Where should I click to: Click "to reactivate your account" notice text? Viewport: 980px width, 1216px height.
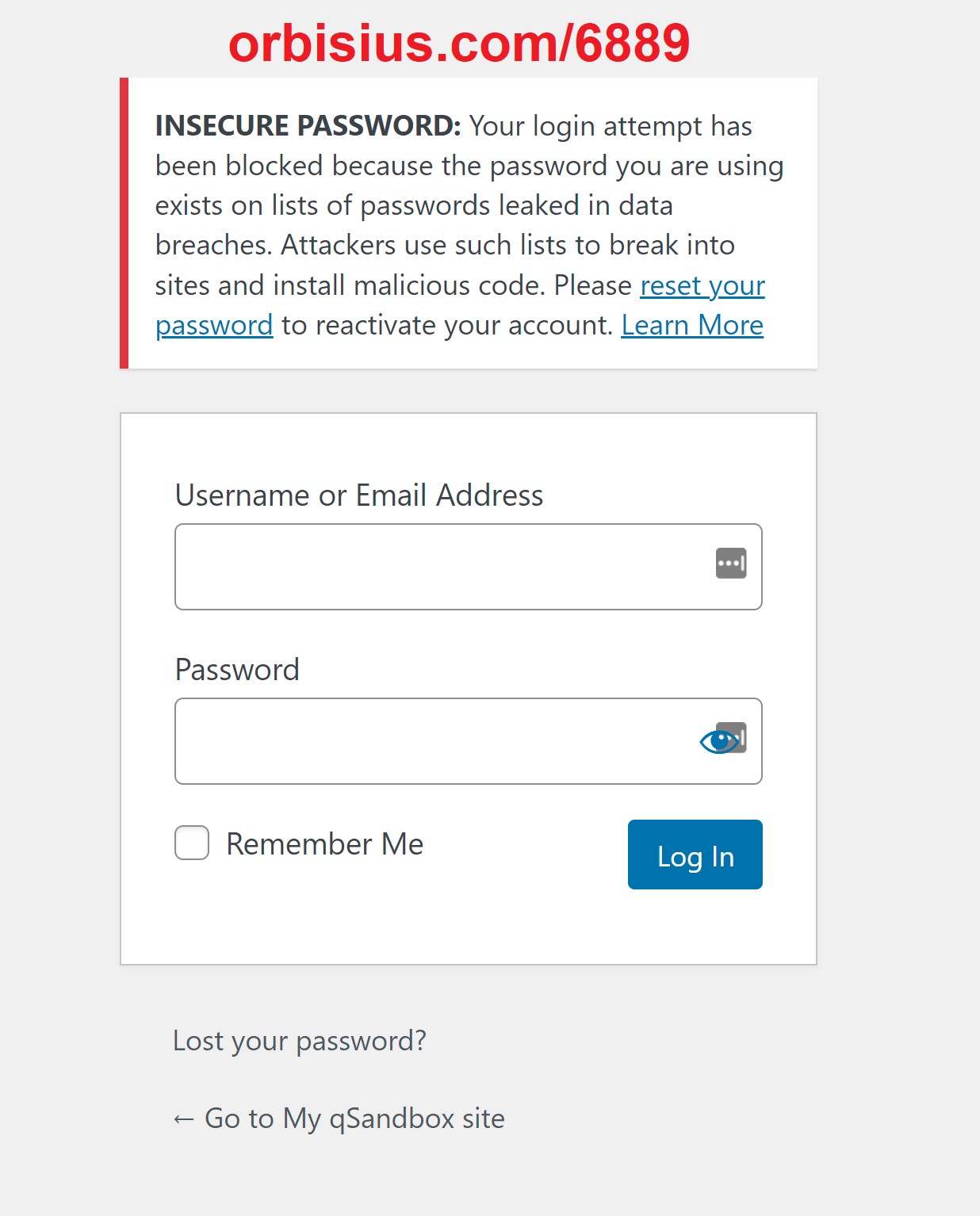click(447, 325)
